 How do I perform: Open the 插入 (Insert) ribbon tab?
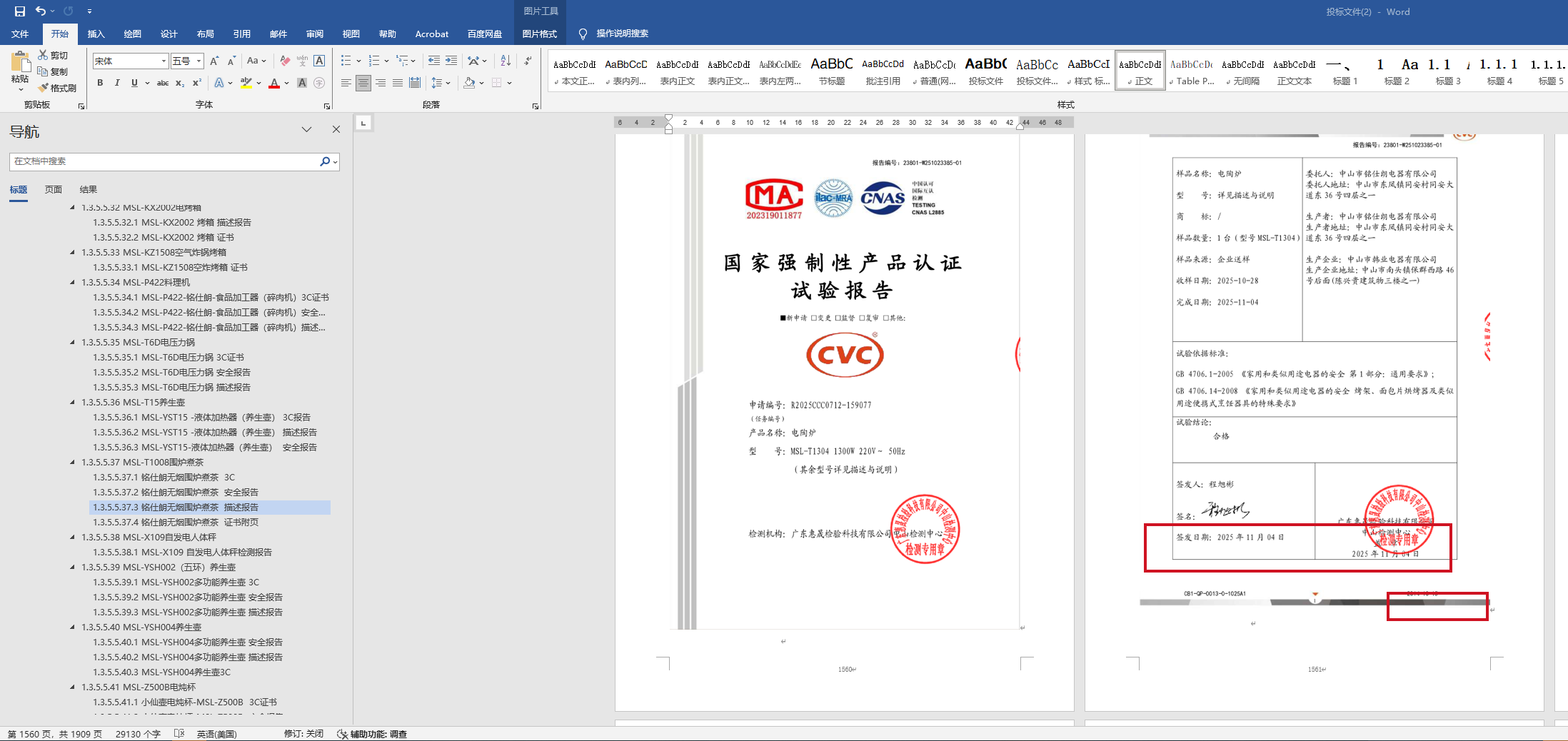point(96,34)
